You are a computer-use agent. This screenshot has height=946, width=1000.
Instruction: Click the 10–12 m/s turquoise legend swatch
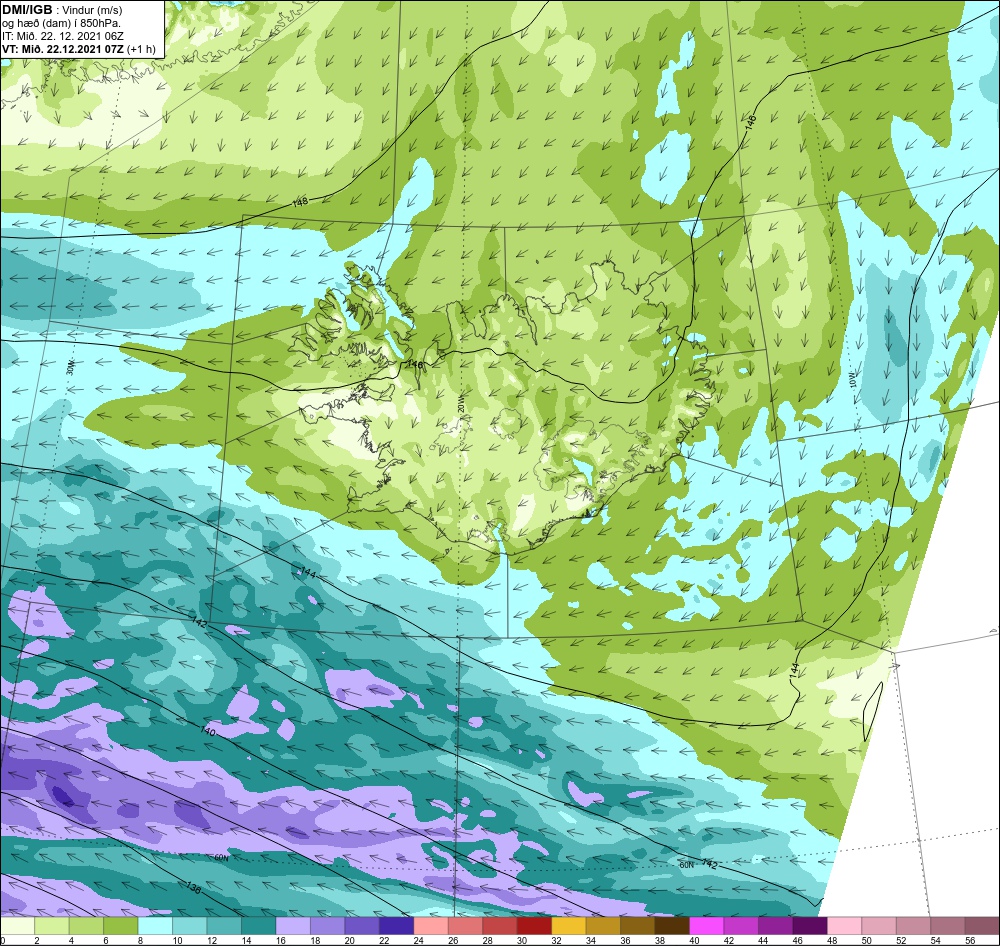click(x=189, y=926)
